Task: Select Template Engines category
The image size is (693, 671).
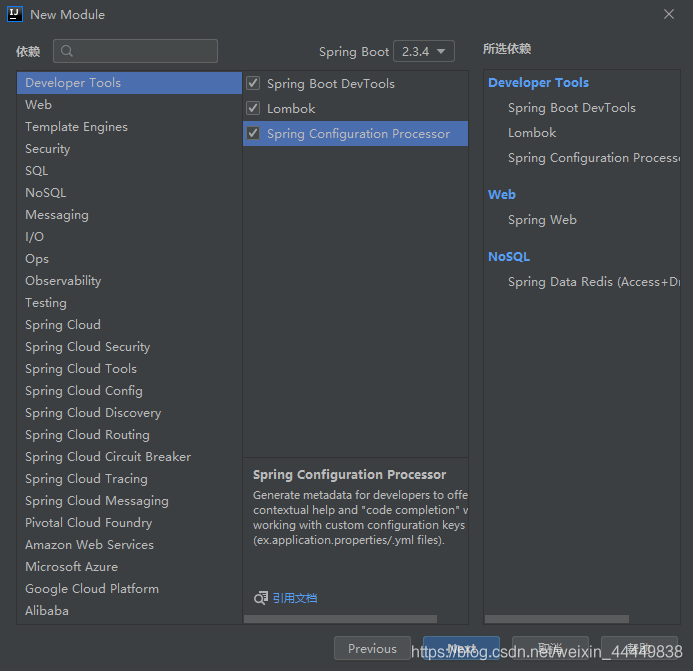Action: (129, 127)
